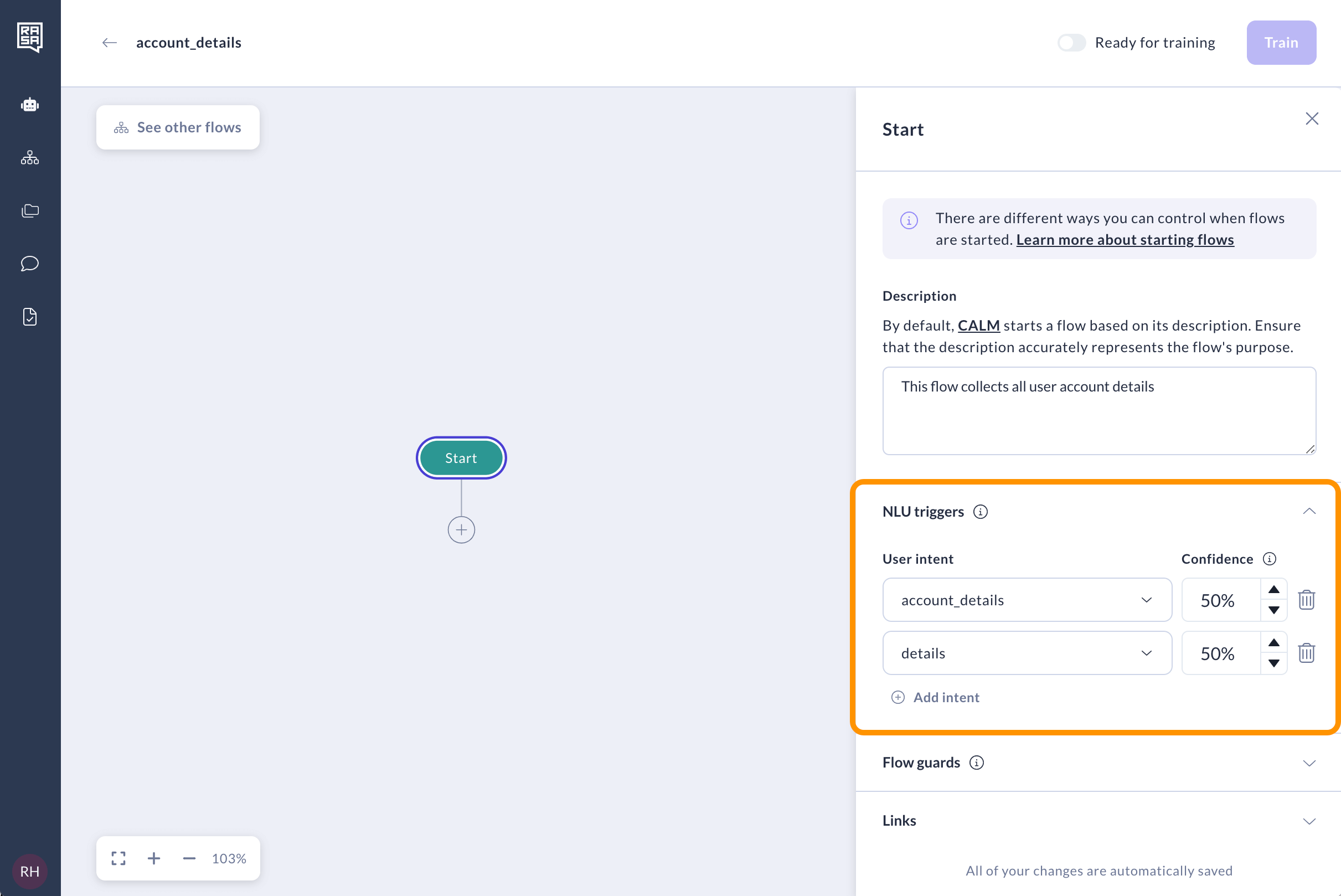1341x896 pixels.
Task: Open the folders icon in sidebar
Action: tap(30, 211)
